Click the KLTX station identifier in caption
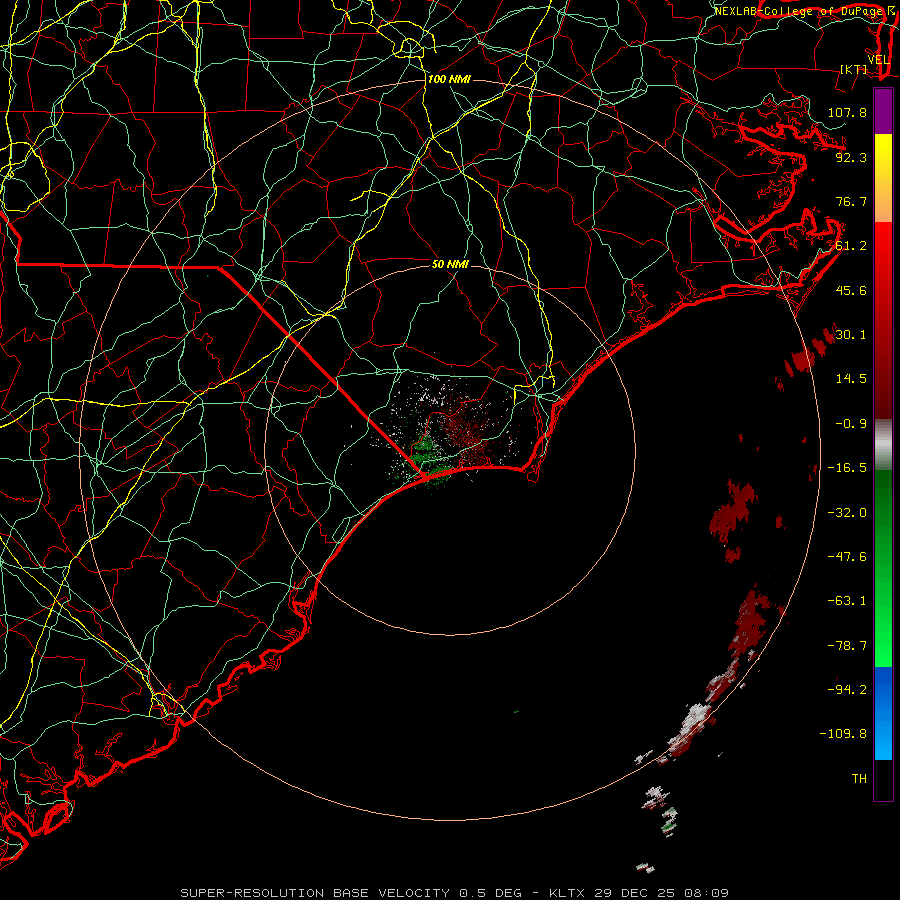900x900 pixels. coord(567,893)
